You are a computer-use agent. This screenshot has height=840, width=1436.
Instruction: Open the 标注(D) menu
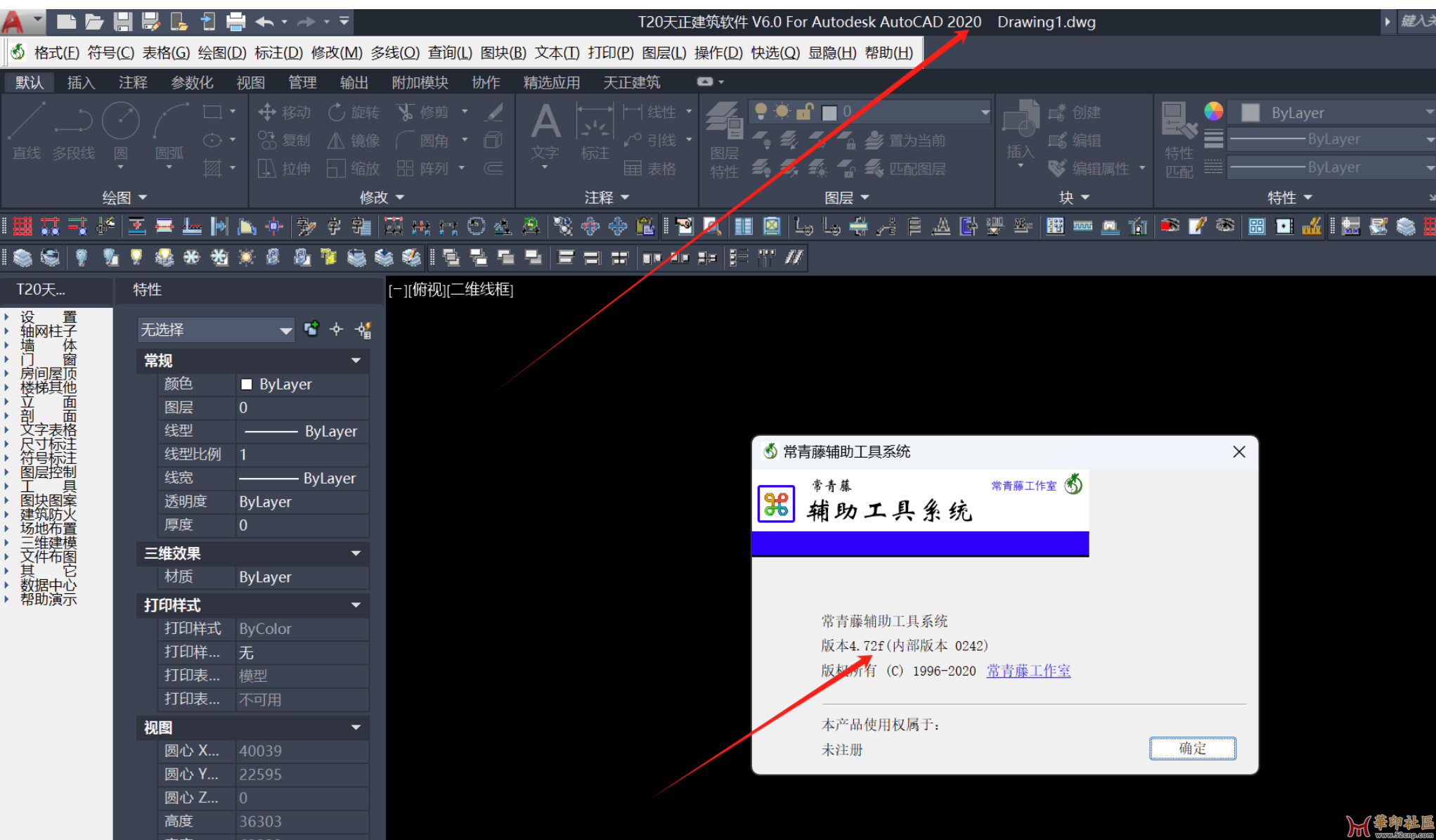click(278, 53)
